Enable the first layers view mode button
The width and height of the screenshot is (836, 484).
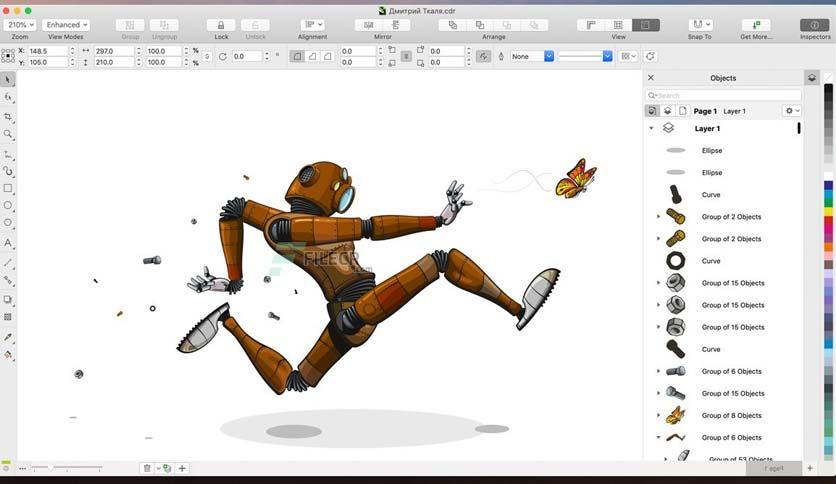[652, 111]
